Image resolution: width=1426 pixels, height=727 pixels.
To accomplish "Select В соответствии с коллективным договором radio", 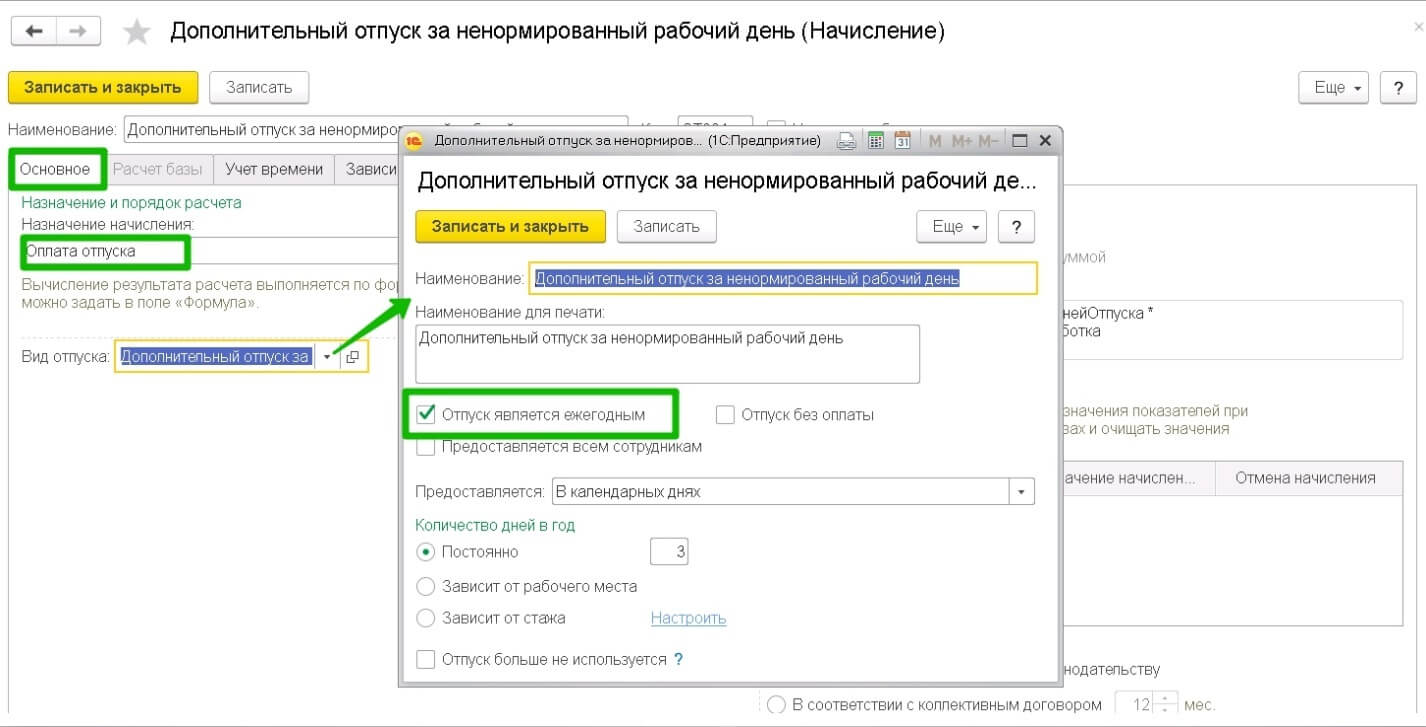I will coord(776,705).
